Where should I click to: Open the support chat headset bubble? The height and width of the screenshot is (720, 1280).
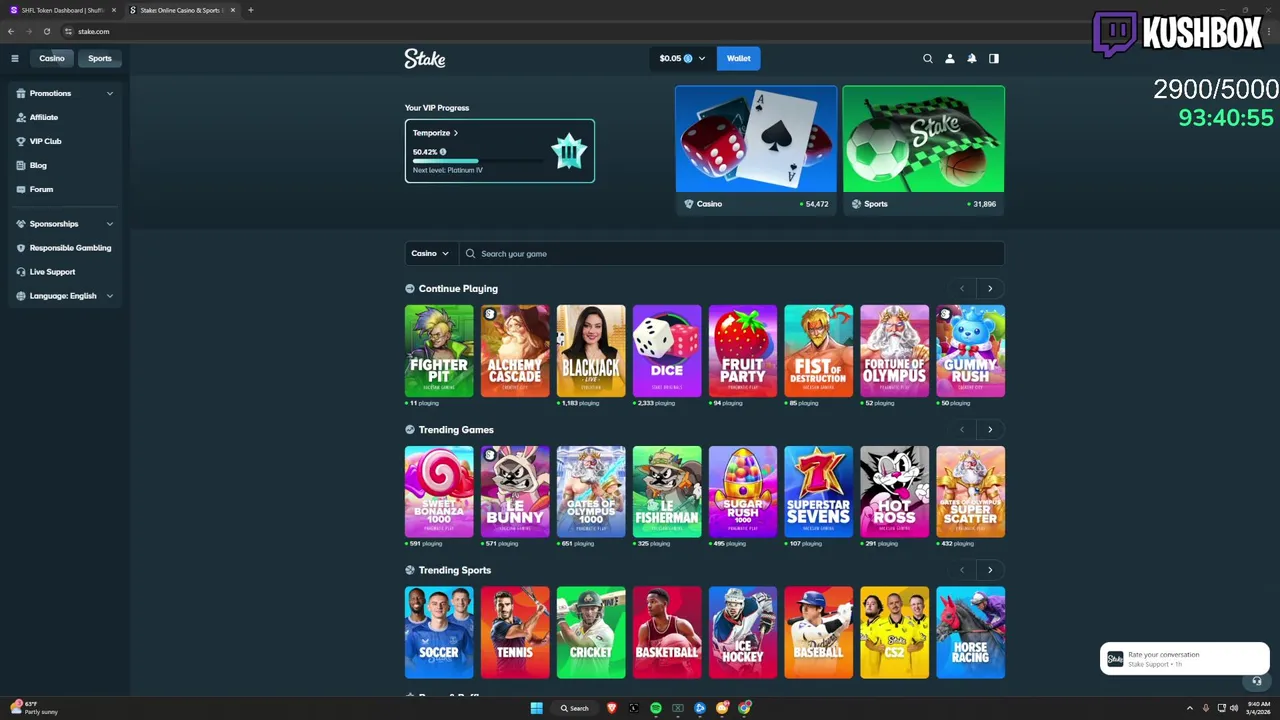1257,681
